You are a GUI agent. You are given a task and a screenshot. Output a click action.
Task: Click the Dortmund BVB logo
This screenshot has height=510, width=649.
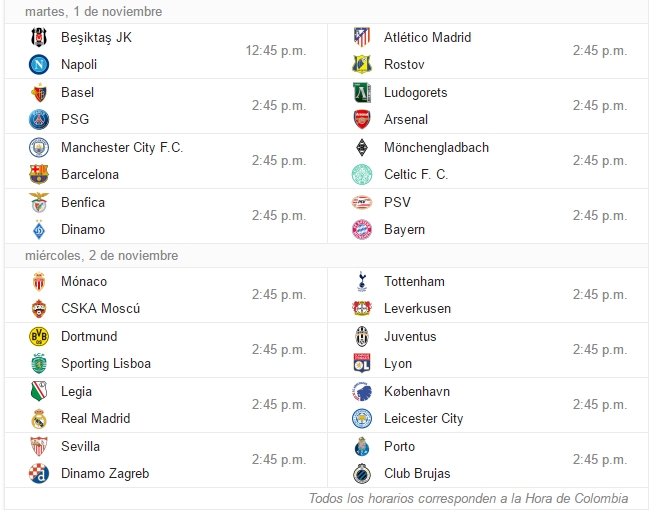tap(39, 337)
